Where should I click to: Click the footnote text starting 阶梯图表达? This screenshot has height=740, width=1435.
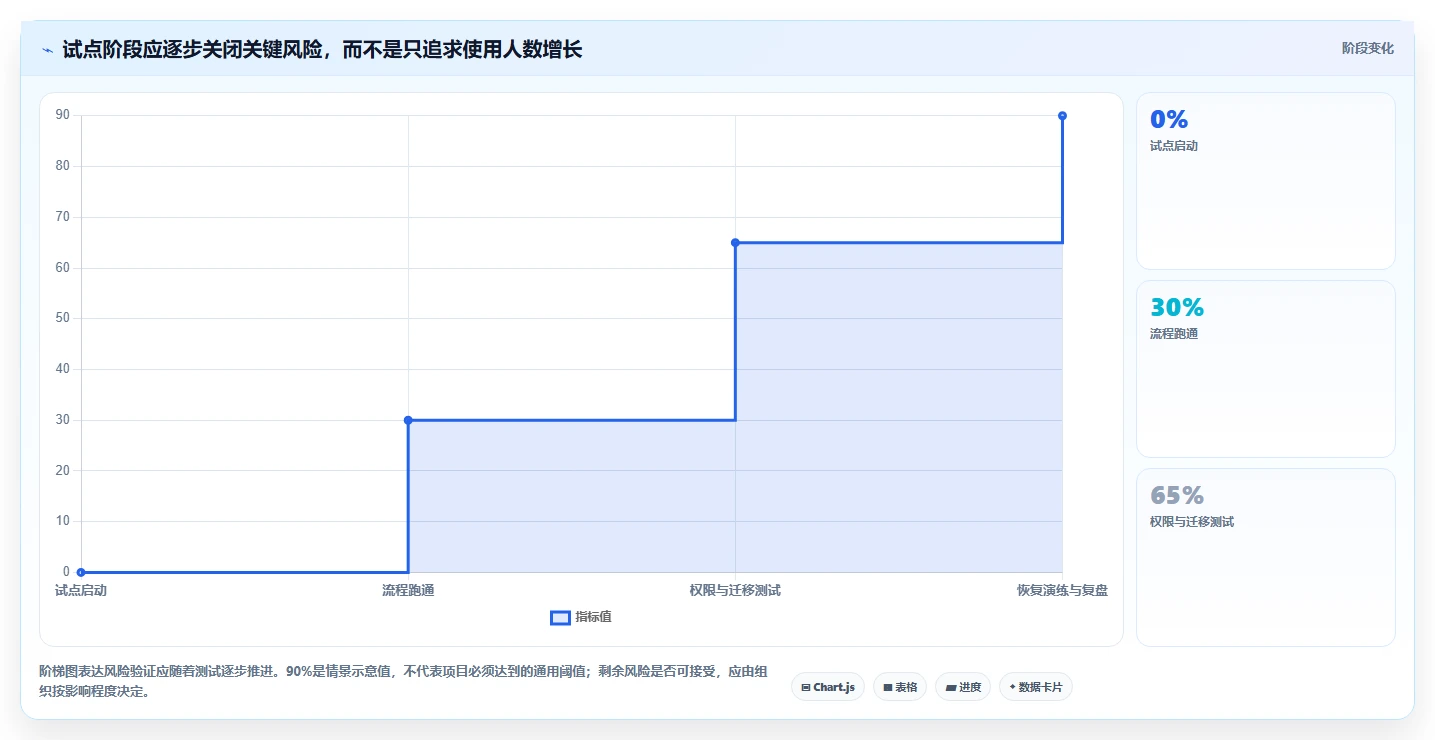pyautogui.click(x=403, y=681)
